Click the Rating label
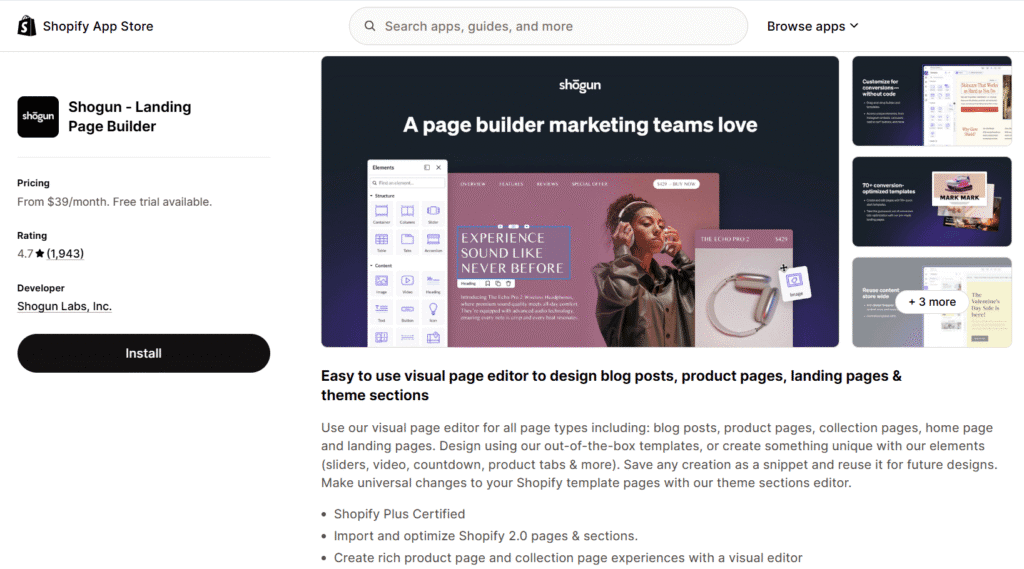This screenshot has height=569, width=1024. (32, 235)
